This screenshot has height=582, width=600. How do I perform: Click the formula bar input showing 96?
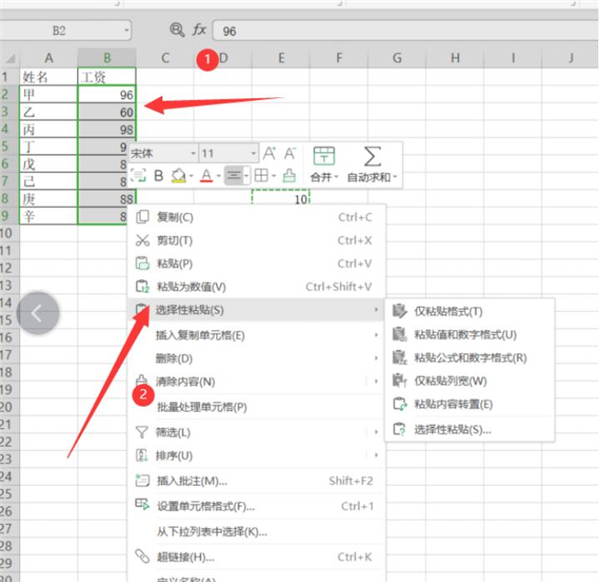click(x=405, y=31)
